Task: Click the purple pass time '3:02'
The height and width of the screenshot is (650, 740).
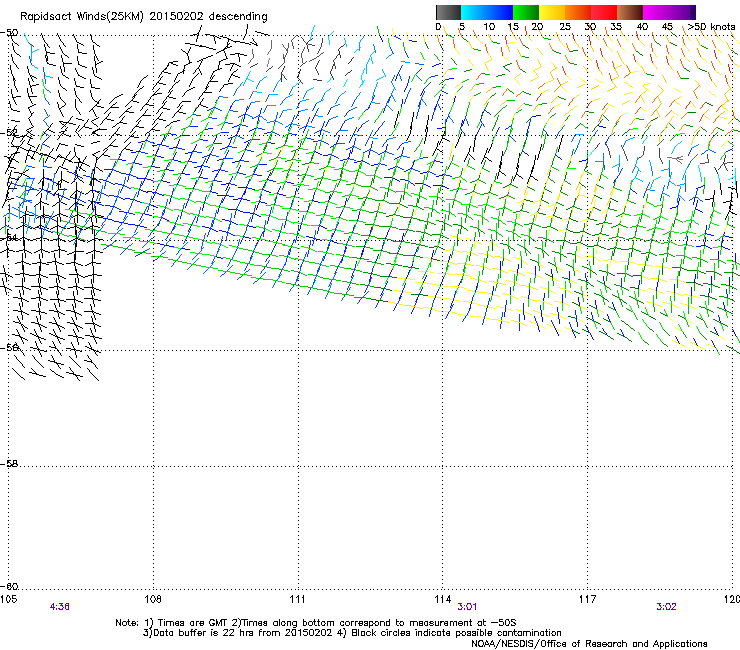Action: [666, 607]
